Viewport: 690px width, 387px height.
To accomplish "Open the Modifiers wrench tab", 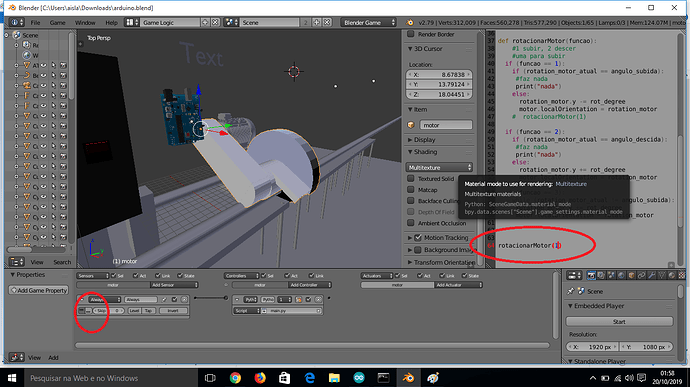I will click(652, 275).
